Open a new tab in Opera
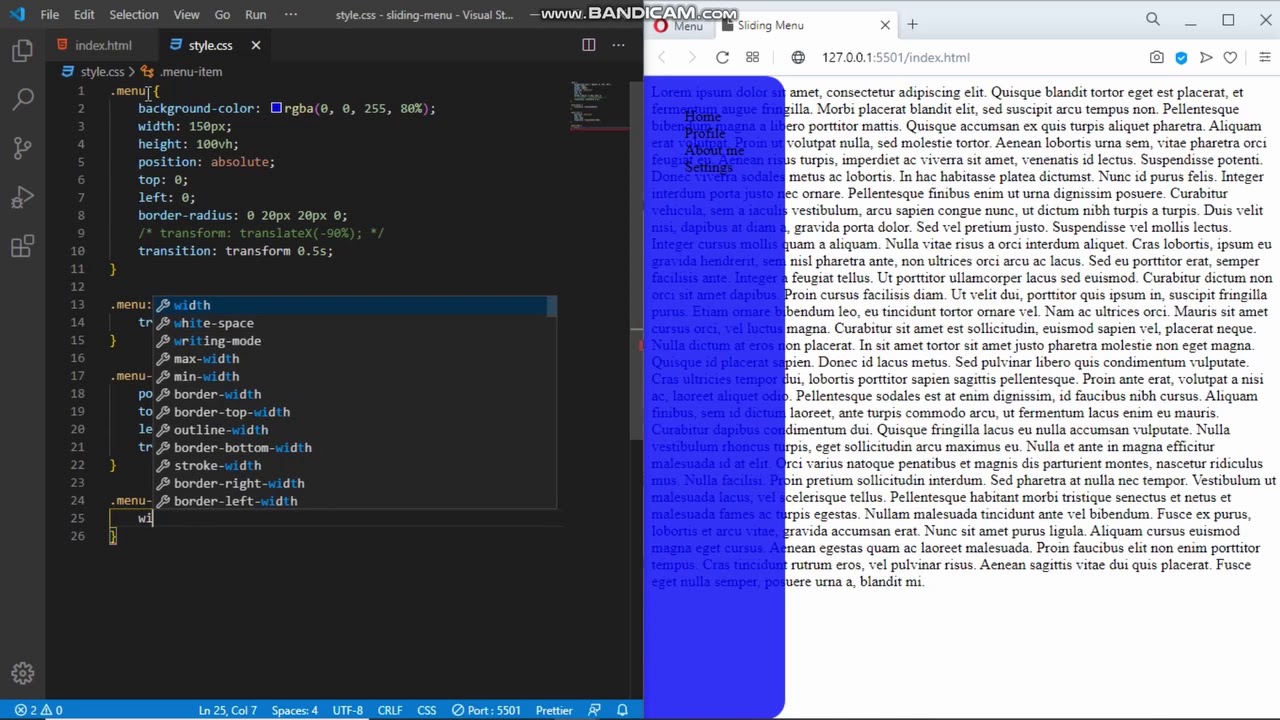The image size is (1280, 720). 912,24
